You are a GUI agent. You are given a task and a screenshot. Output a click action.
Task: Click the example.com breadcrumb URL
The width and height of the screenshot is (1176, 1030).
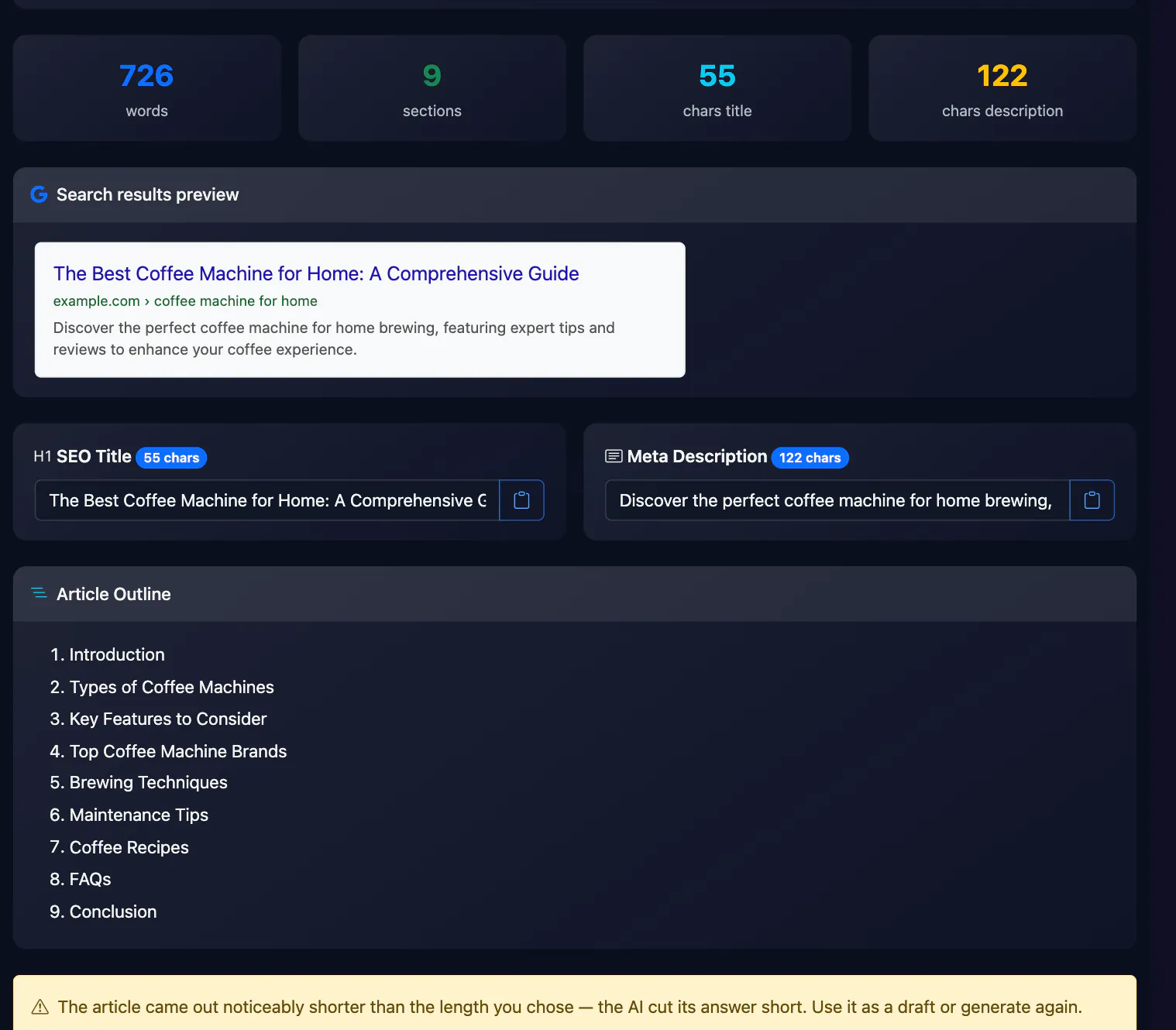pyautogui.click(x=185, y=300)
